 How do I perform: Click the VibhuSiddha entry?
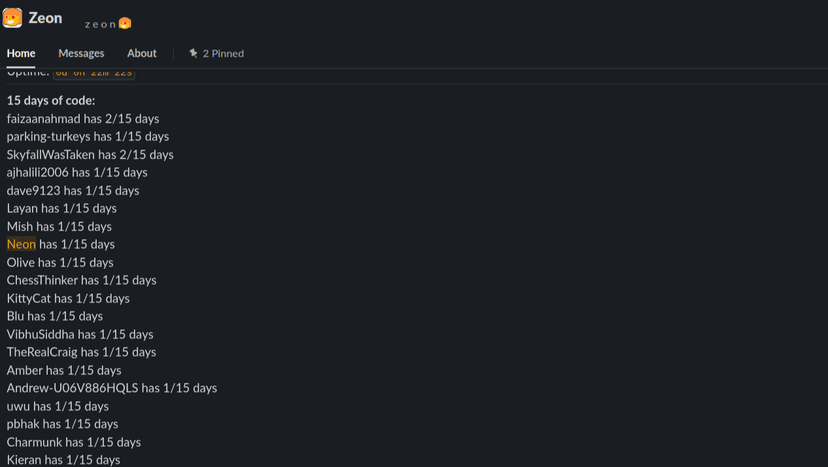tap(80, 334)
